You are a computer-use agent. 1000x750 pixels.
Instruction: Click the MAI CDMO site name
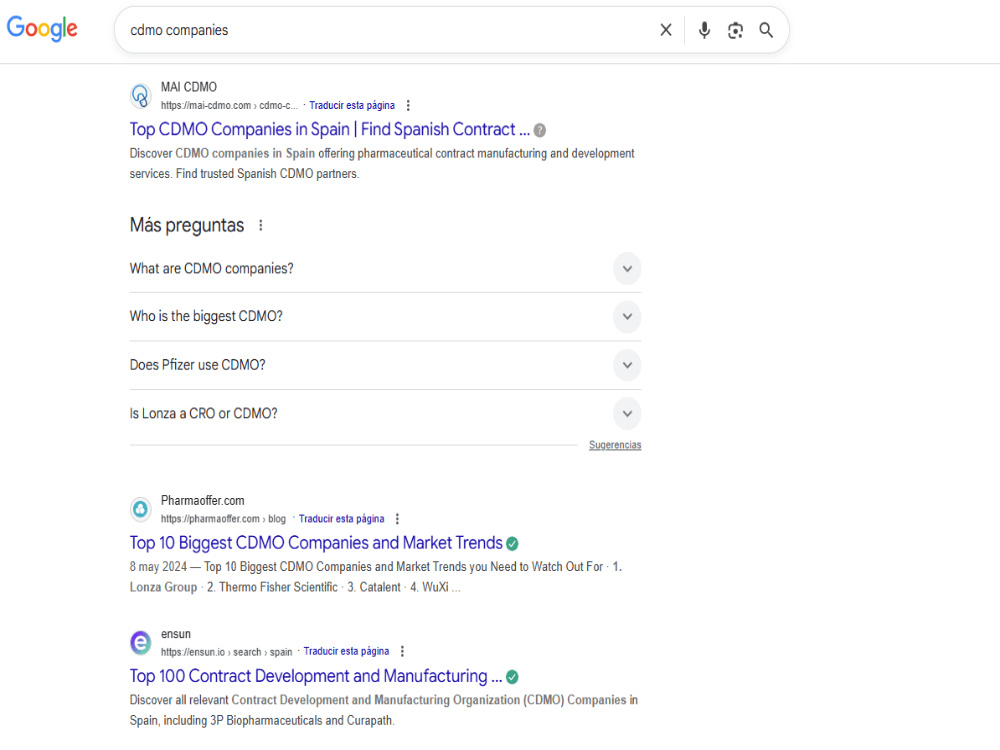(189, 87)
